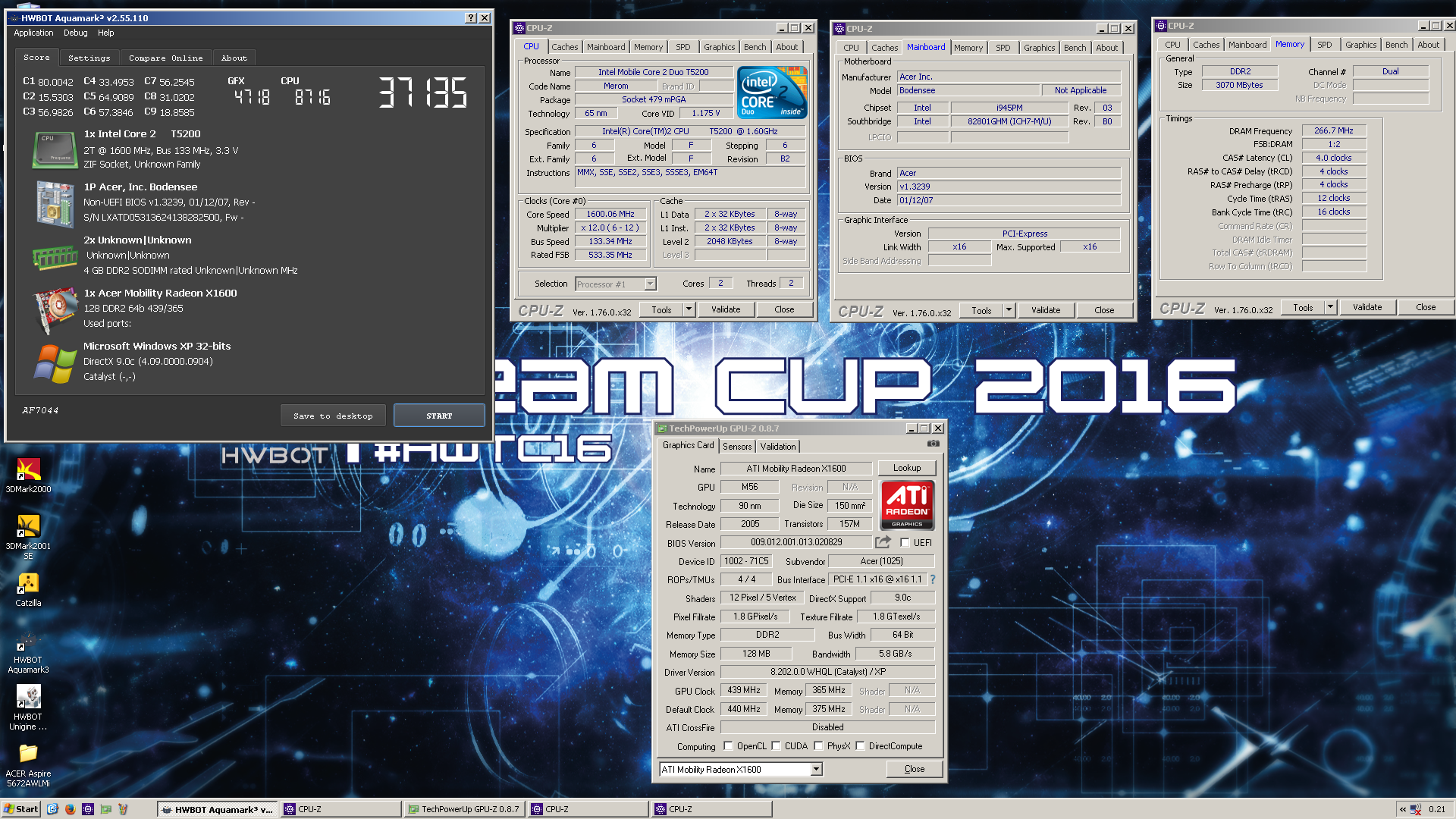Screen dimensions: 1456x819
Task: Click the BIOS export share icon in GPU-Z
Action: tap(883, 542)
